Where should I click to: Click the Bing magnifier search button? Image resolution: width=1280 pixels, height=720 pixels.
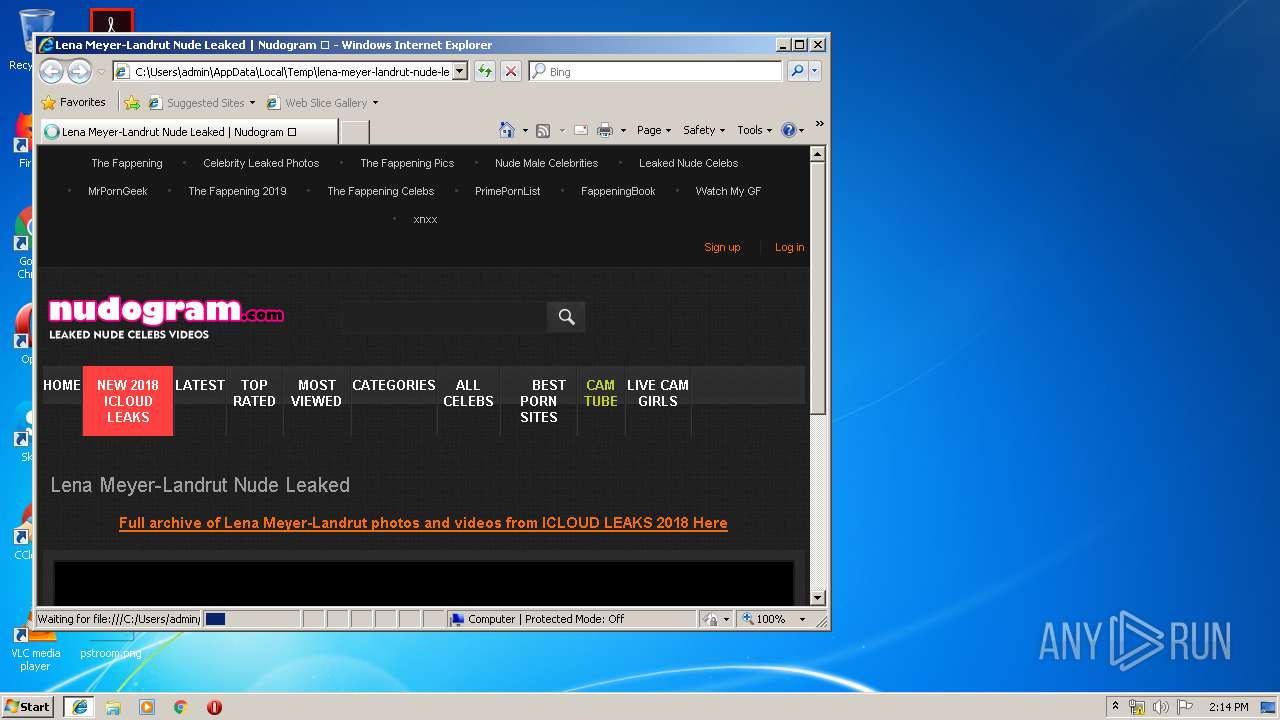pyautogui.click(x=797, y=72)
